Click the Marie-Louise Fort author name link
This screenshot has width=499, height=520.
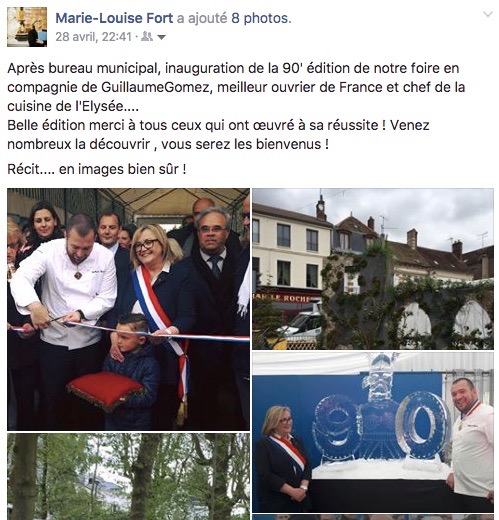(114, 18)
